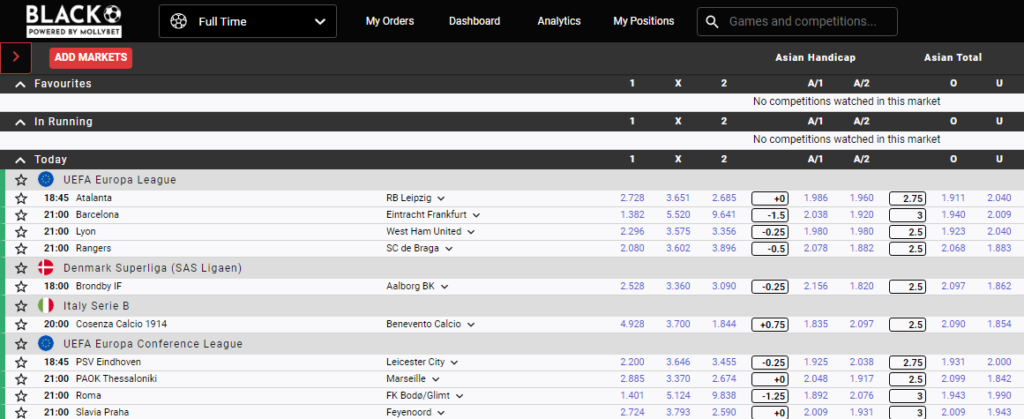Click Brondby Asian Total line 2.5
This screenshot has height=419, width=1024.
907,287
